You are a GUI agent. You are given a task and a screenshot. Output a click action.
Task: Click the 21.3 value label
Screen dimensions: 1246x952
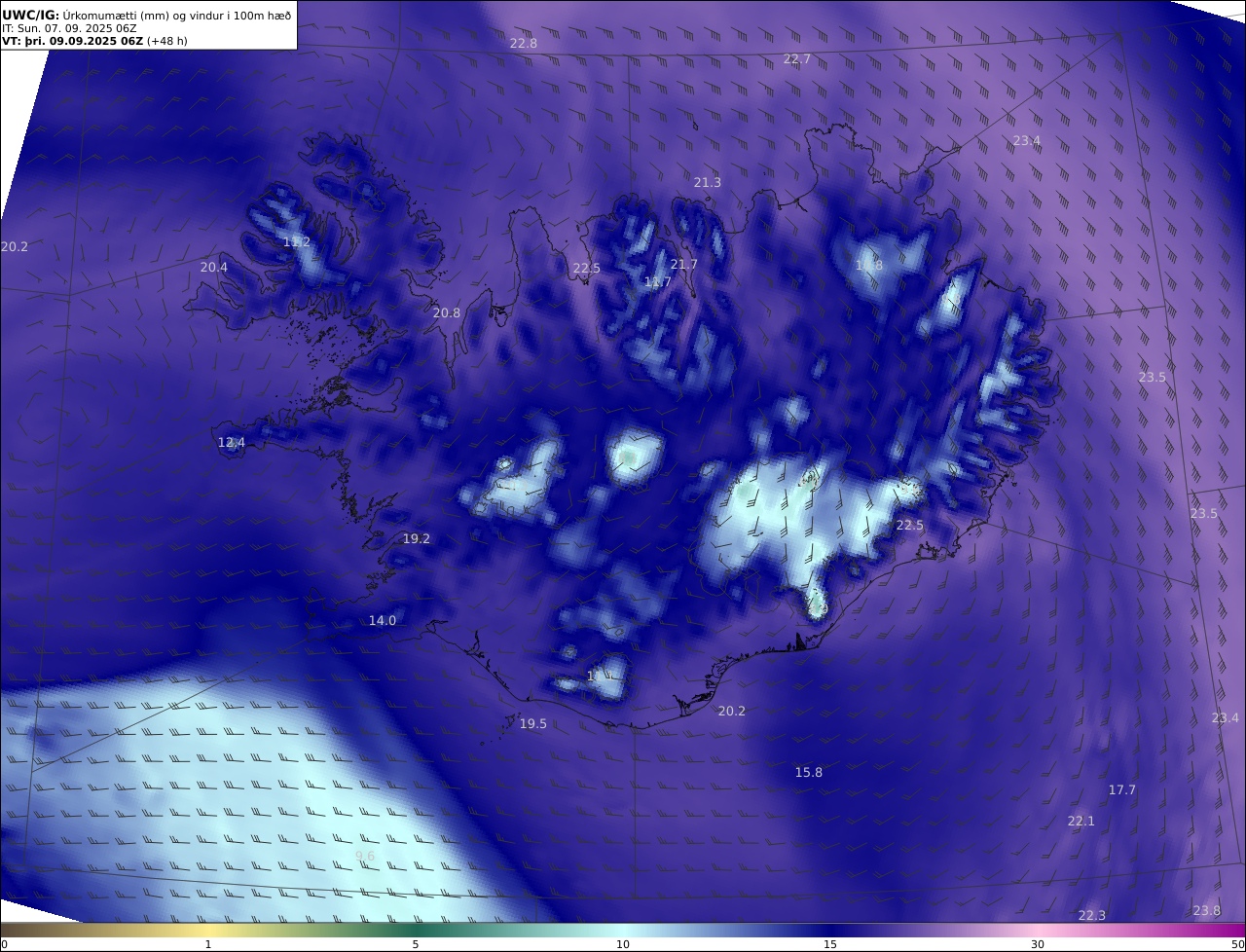tap(708, 183)
